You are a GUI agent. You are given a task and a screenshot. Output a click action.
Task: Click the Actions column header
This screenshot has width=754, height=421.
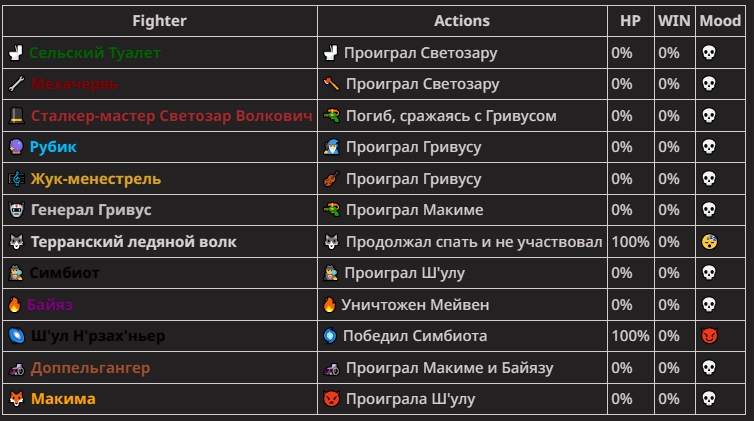462,21
